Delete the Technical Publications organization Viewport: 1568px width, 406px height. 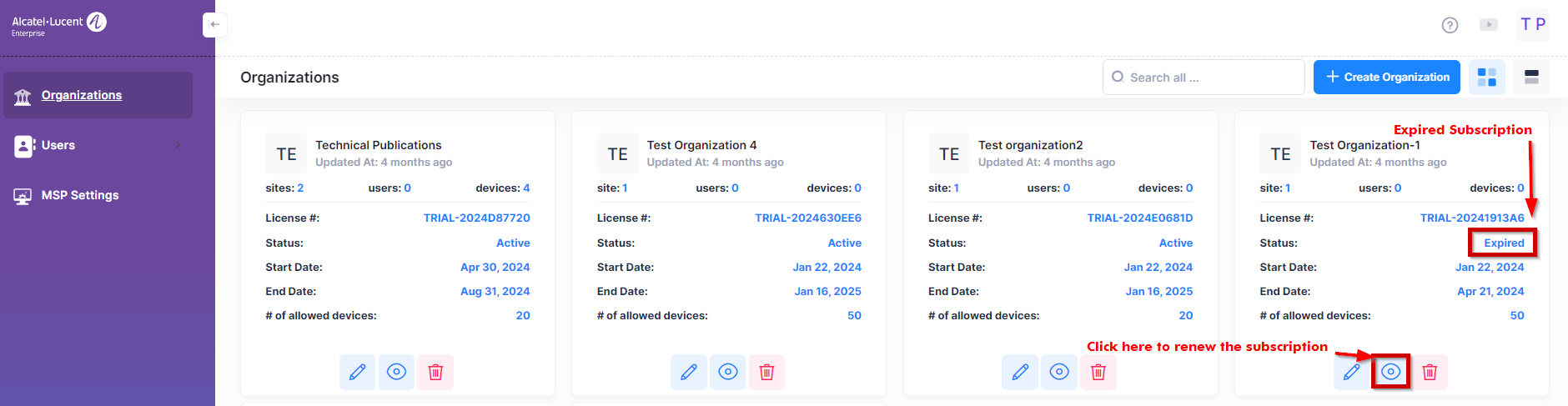(435, 372)
